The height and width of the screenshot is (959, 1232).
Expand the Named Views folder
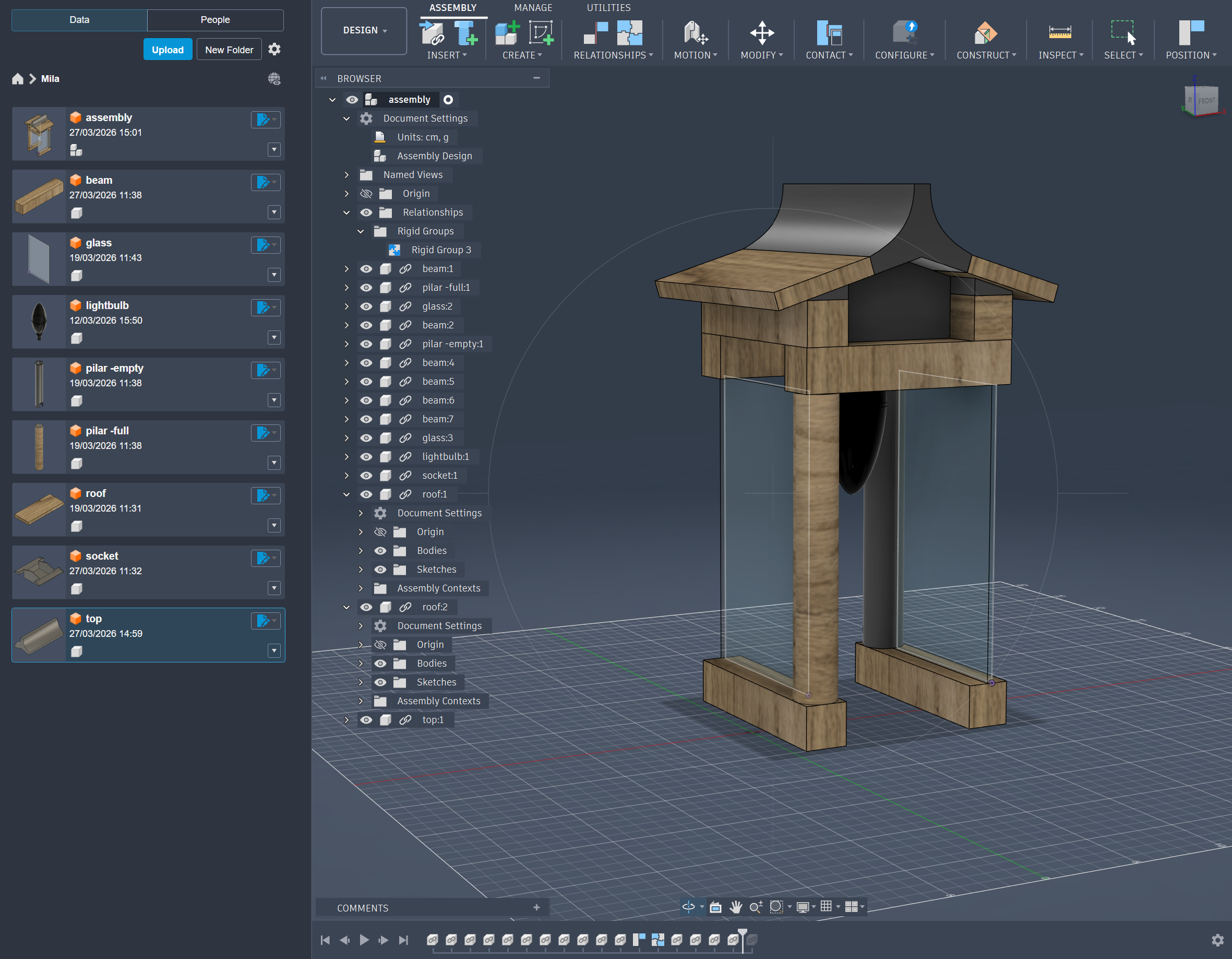pyautogui.click(x=346, y=175)
